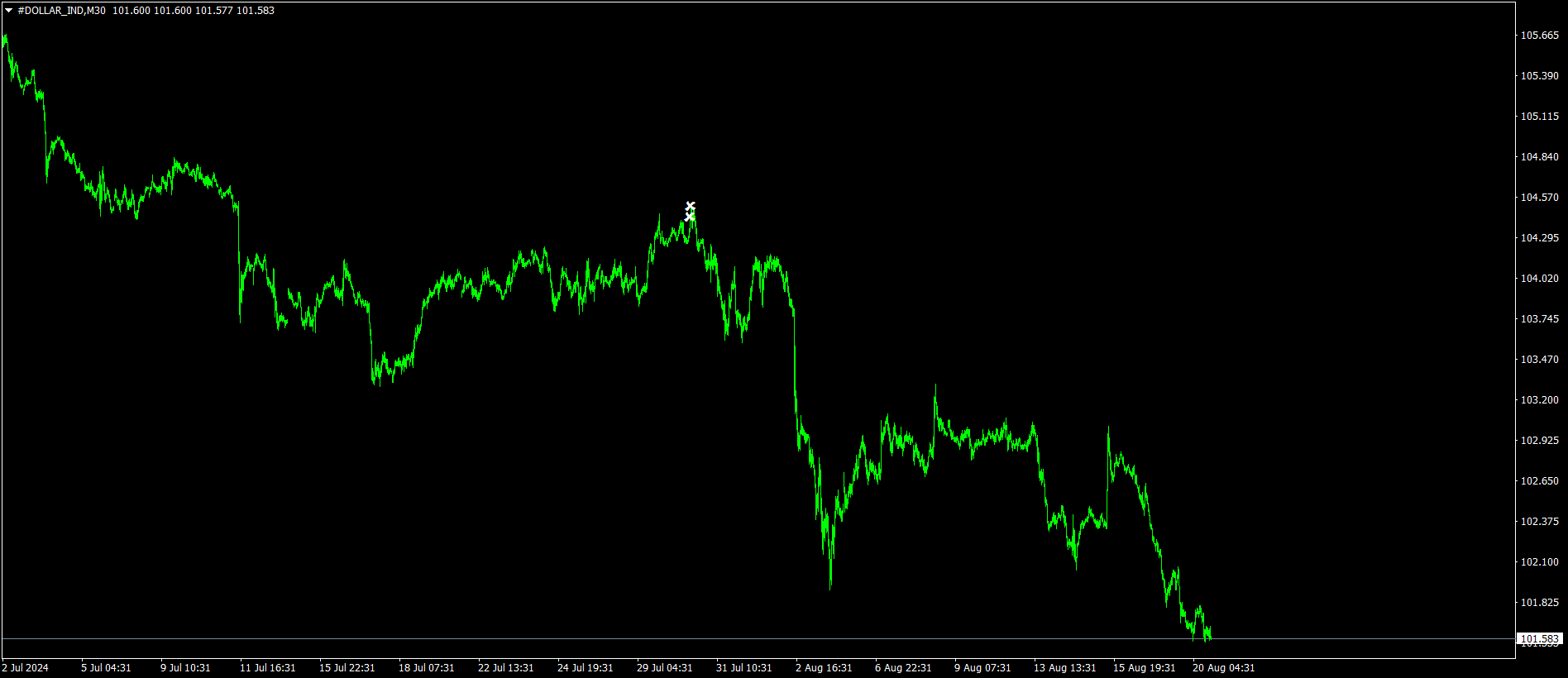Viewport: 1568px width, 678px height.
Task: Click the 104.570 price axis label
Action: tap(1539, 198)
